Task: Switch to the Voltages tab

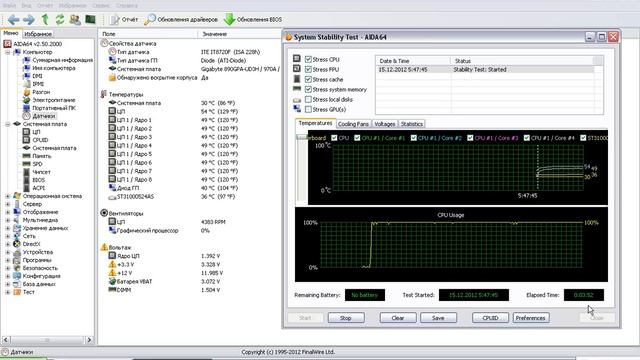Action: click(x=384, y=124)
